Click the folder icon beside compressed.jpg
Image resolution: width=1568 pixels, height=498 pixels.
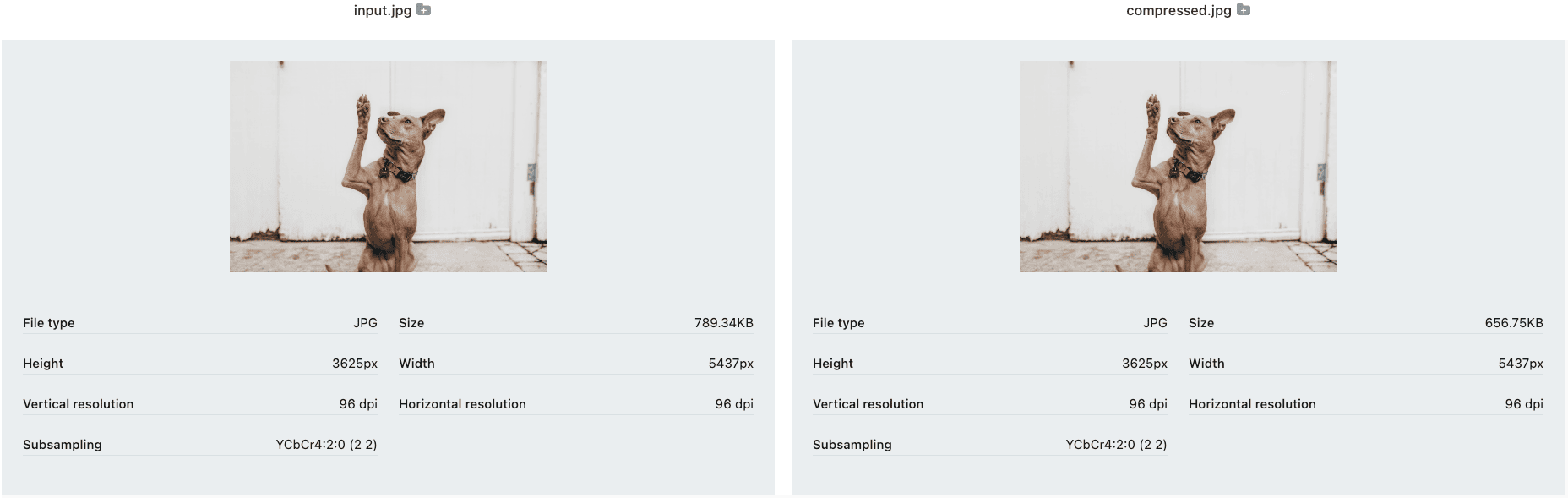[1244, 10]
